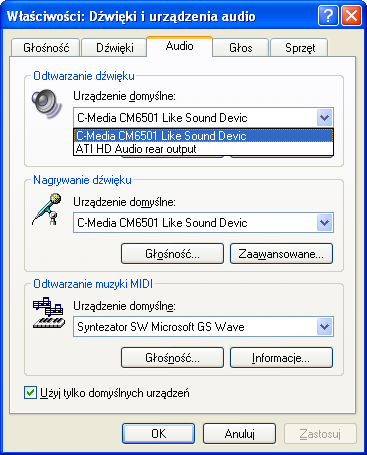
Task: Open Zaawansowane recording settings
Action: tap(281, 254)
